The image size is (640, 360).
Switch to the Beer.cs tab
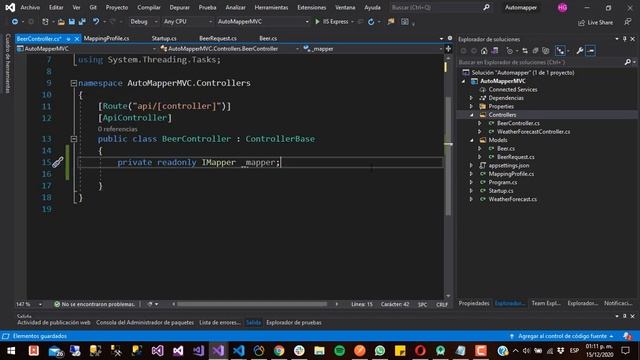[268, 39]
